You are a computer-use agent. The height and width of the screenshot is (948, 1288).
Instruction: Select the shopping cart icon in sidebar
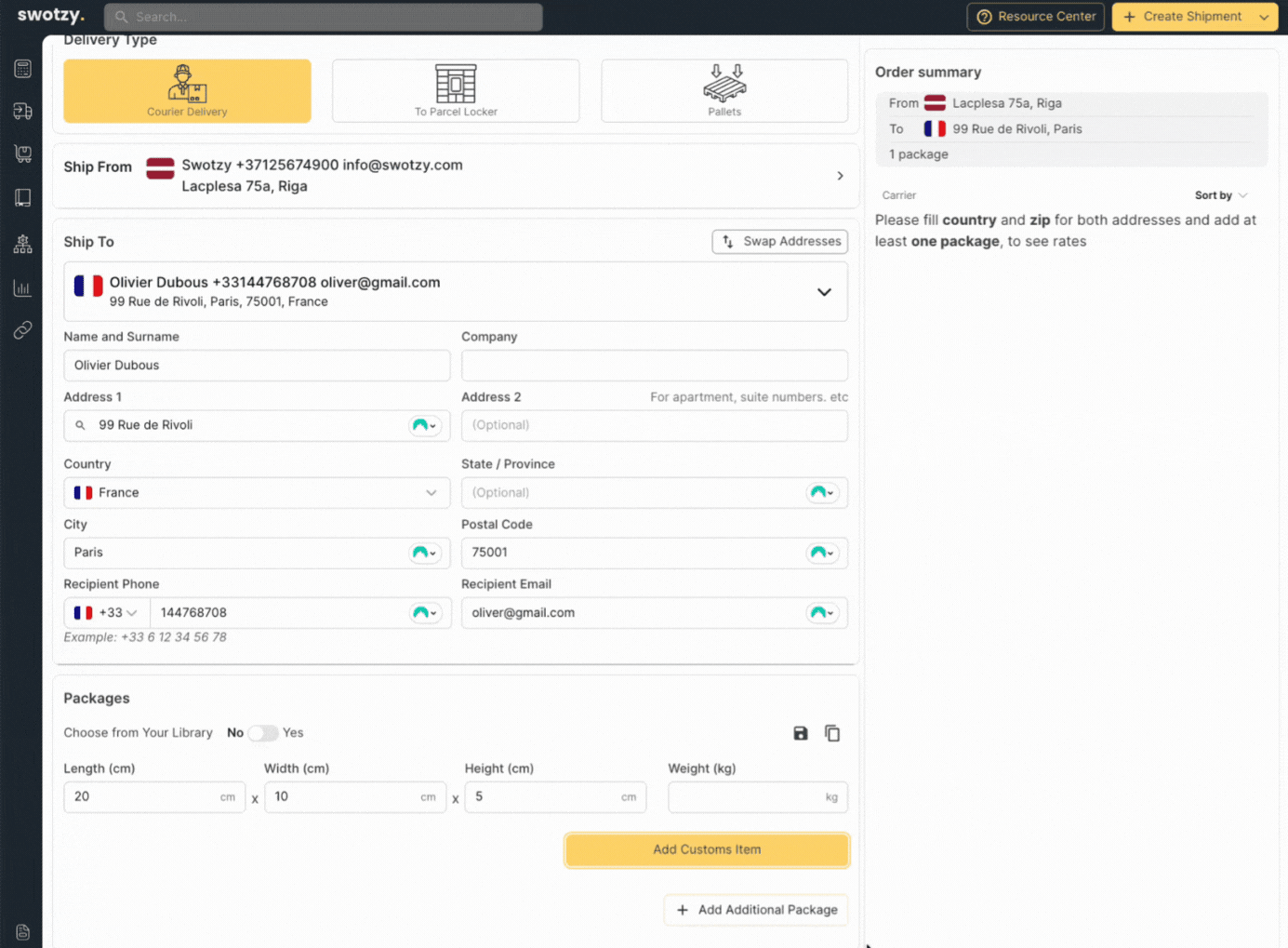pyautogui.click(x=22, y=154)
